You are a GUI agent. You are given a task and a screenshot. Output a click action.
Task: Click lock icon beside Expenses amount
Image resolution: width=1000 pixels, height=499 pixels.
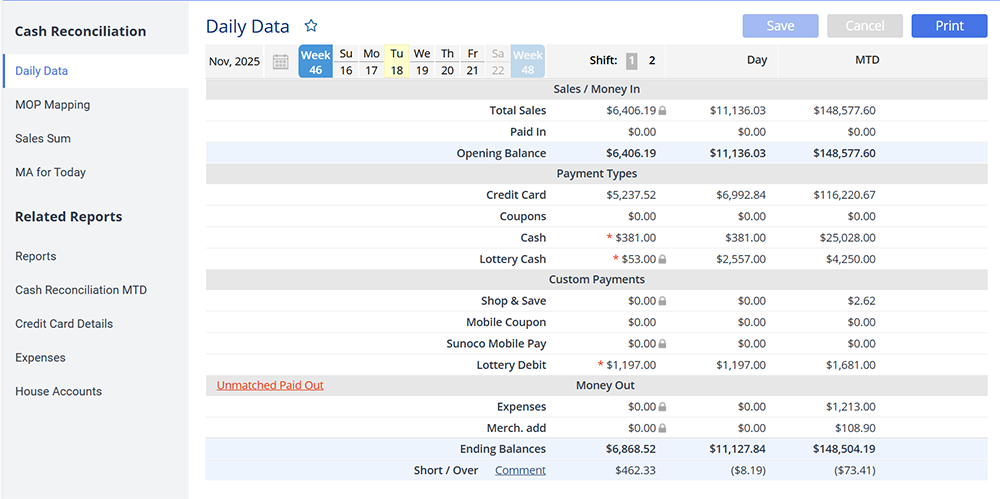(662, 408)
